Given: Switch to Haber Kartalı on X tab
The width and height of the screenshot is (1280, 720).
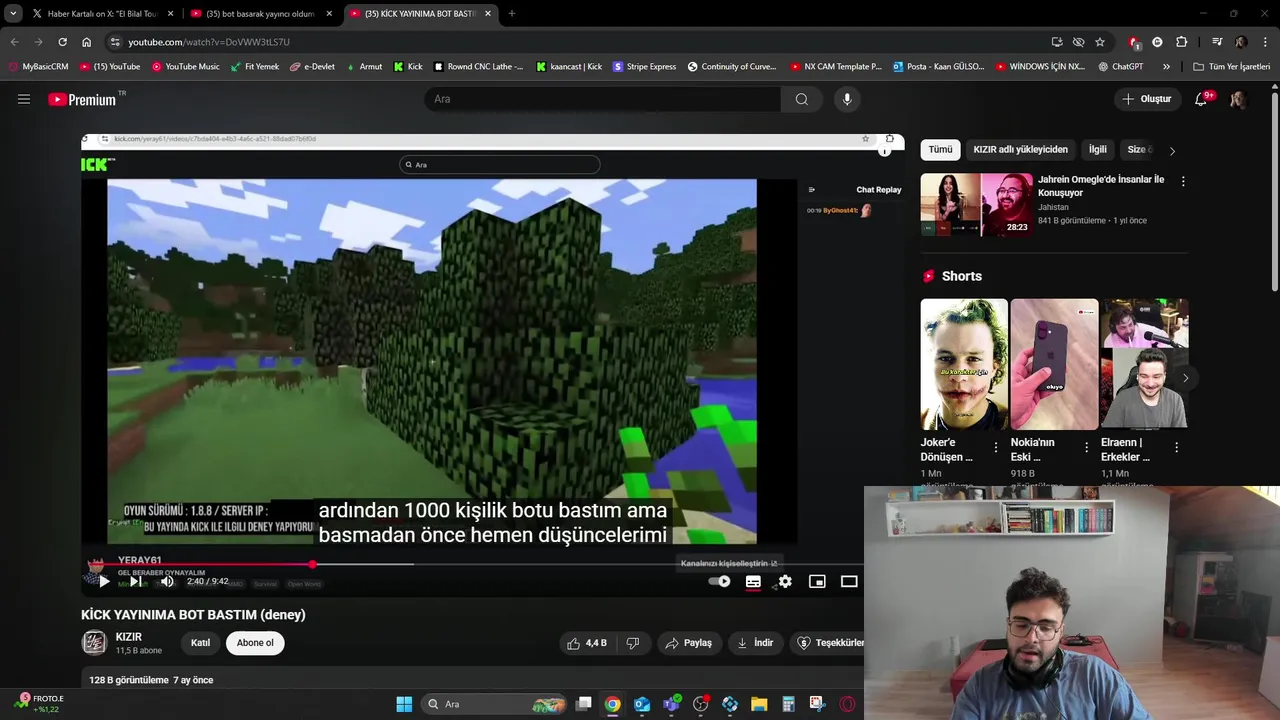Looking at the screenshot, I should pos(103,14).
